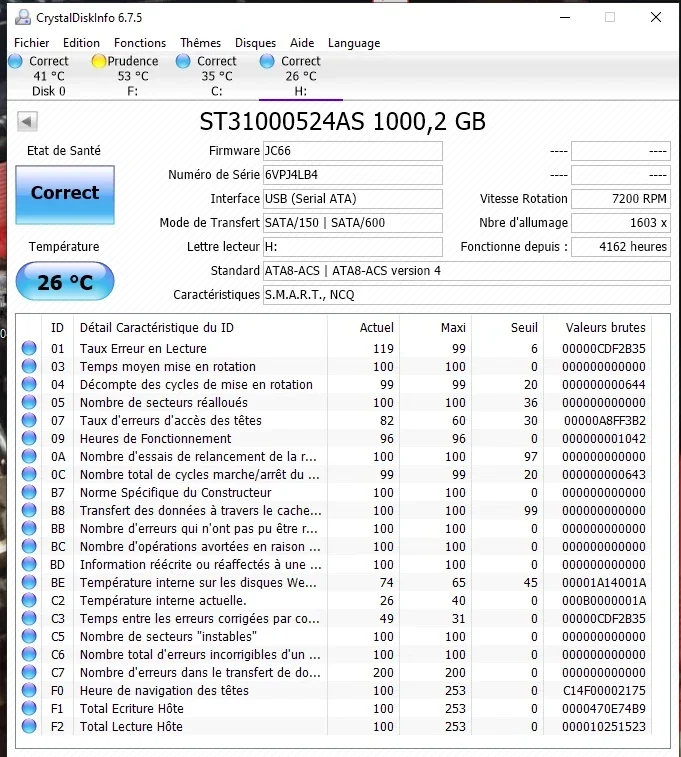Click status orb for attribute 01 read error rate
Image resolution: width=681 pixels, height=757 pixels.
tap(29, 349)
